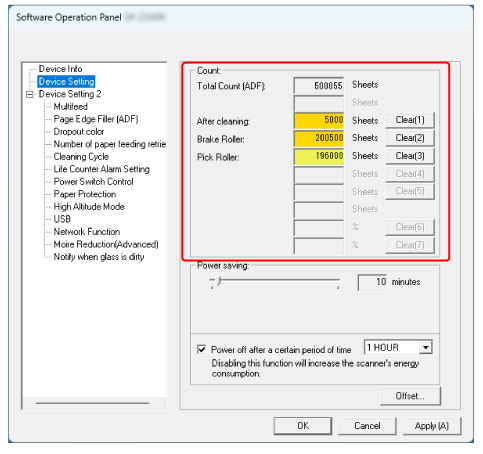Image resolution: width=483 pixels, height=454 pixels.
Task: Toggle Power off after certain period checkbox
Action: [x=201, y=349]
